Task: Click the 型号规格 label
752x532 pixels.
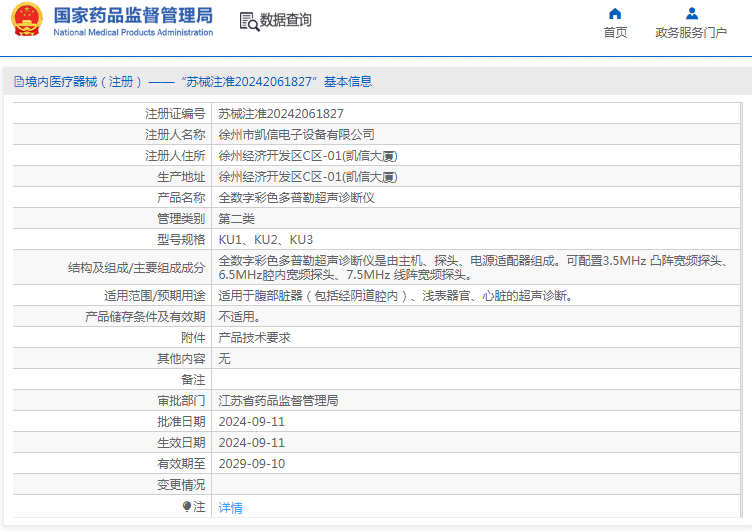Action: point(181,240)
